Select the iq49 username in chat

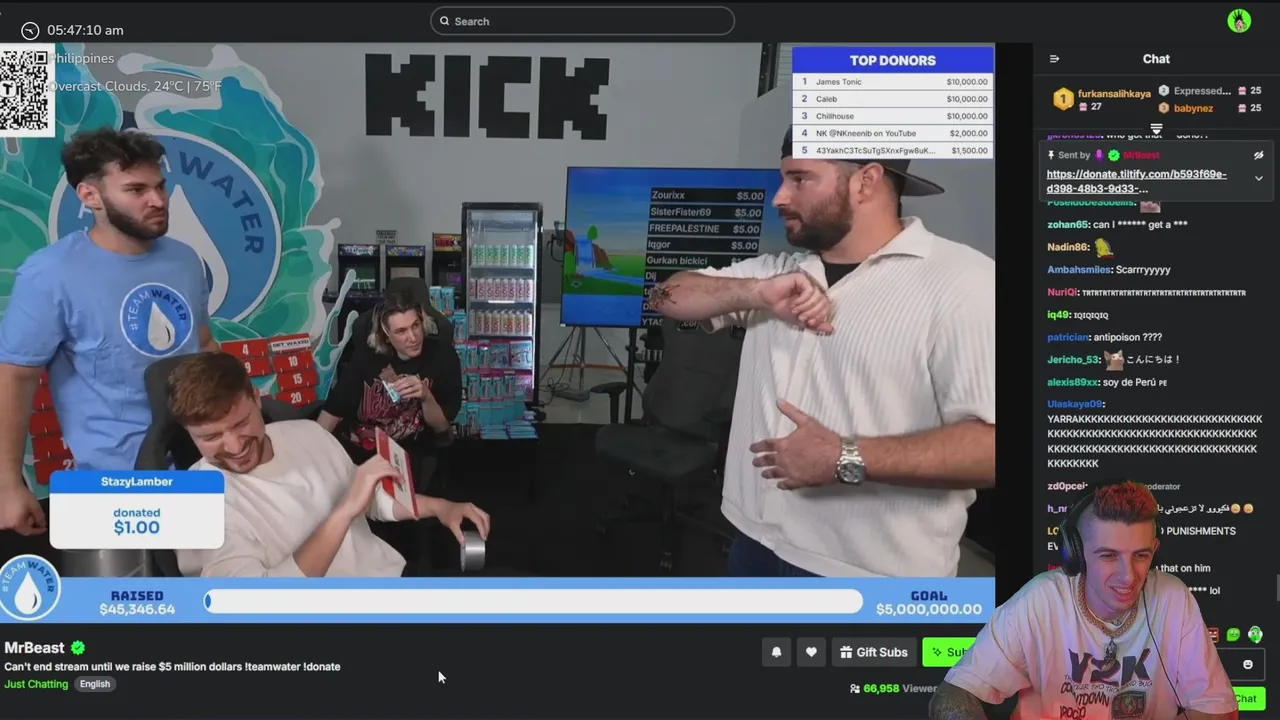click(x=1059, y=315)
